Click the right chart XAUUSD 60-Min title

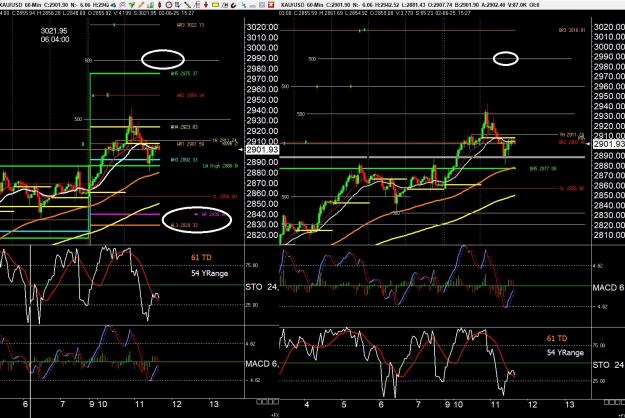pyautogui.click(x=302, y=5)
